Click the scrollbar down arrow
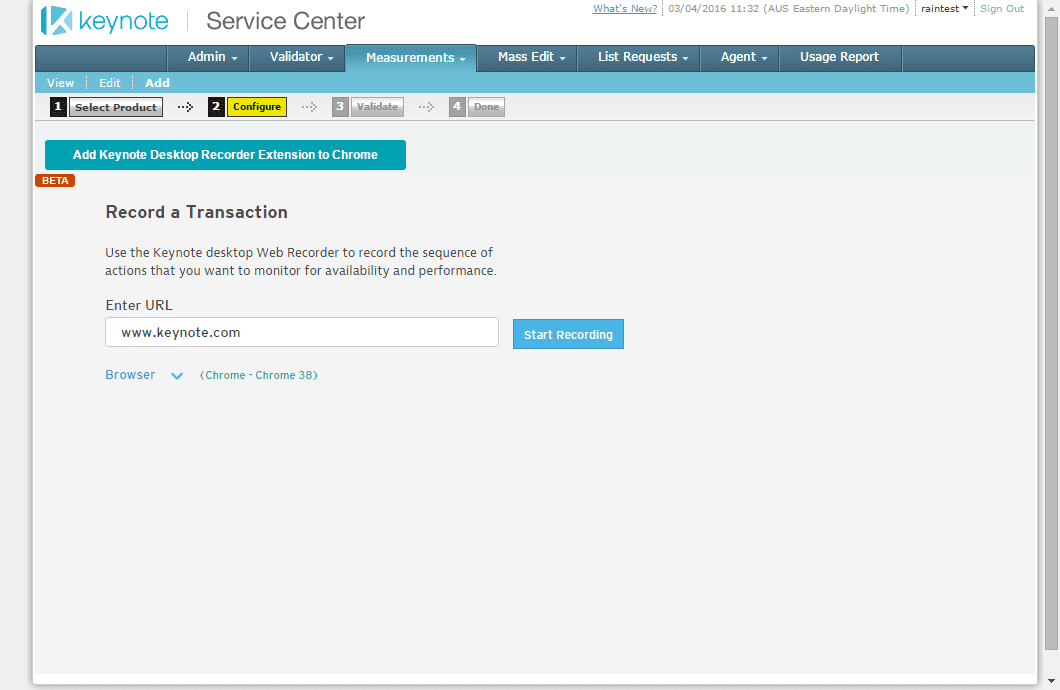The width and height of the screenshot is (1060, 690). pyautogui.click(x=1051, y=681)
